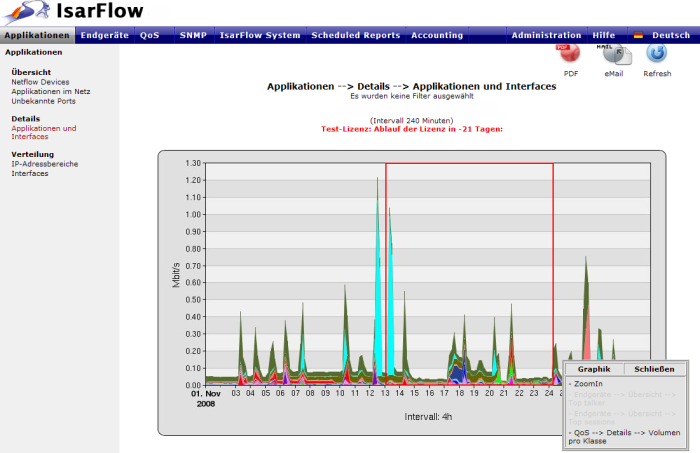Select Applikationen und Interfaces in sidebar
Viewport: 700px width, 453px height.
[44, 132]
